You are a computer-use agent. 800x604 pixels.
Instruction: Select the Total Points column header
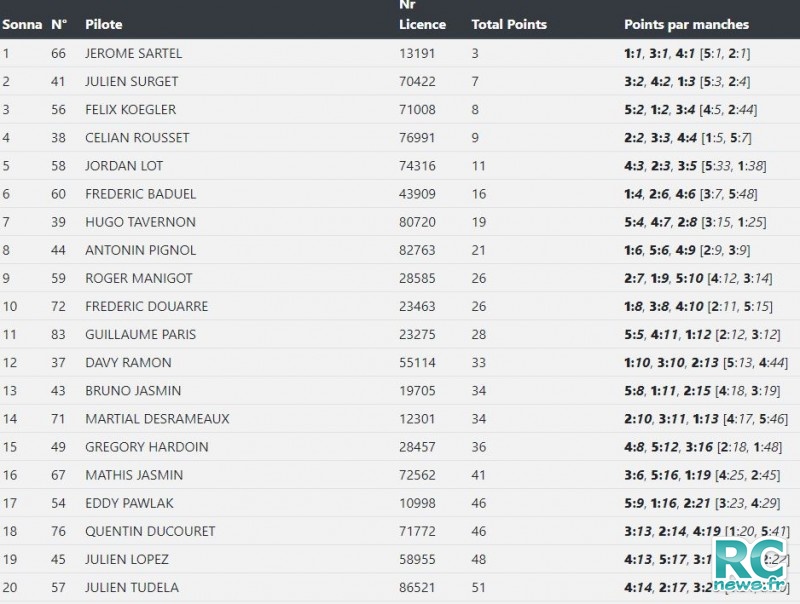pyautogui.click(x=509, y=24)
